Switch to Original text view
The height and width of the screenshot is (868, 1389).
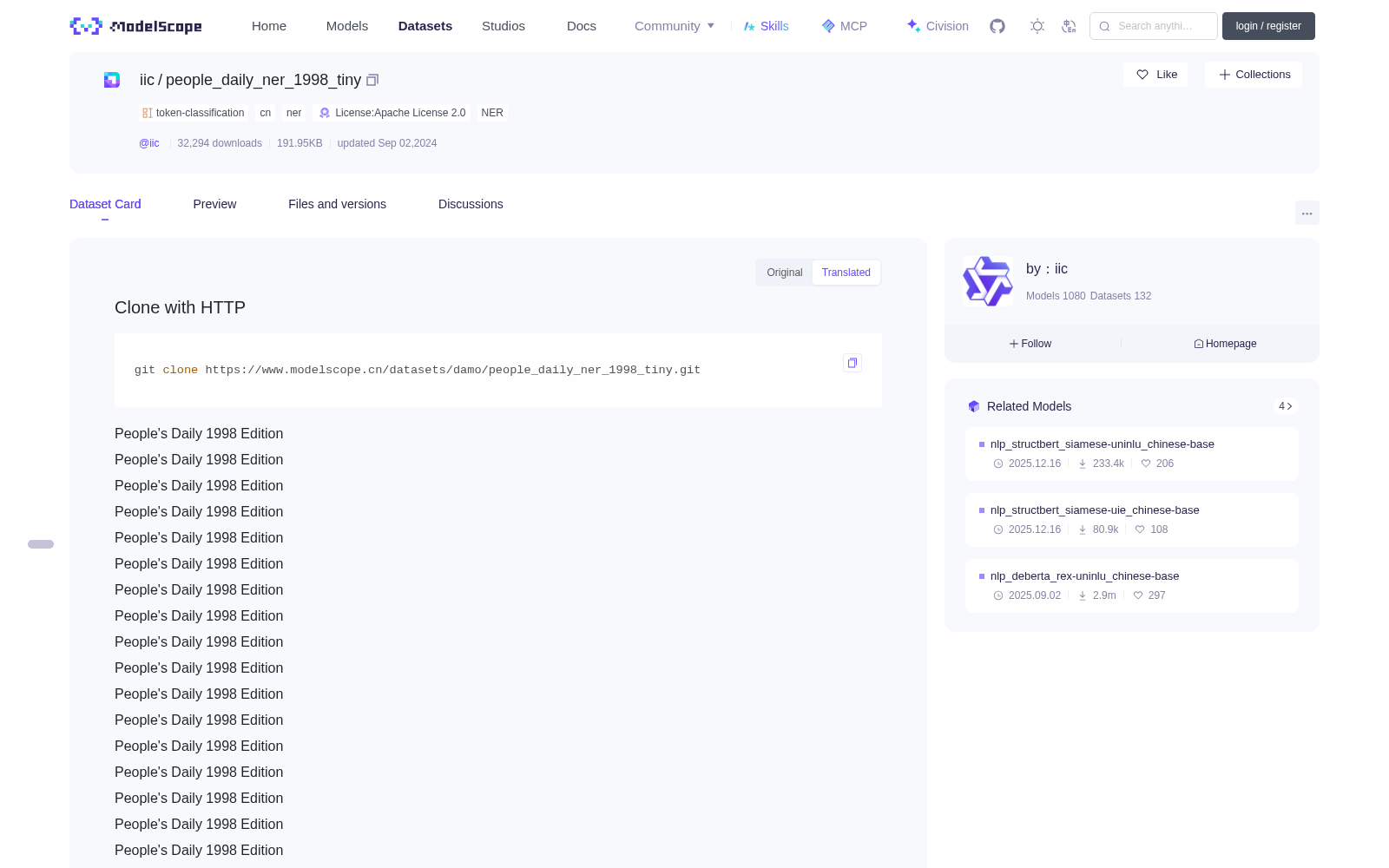point(785,273)
